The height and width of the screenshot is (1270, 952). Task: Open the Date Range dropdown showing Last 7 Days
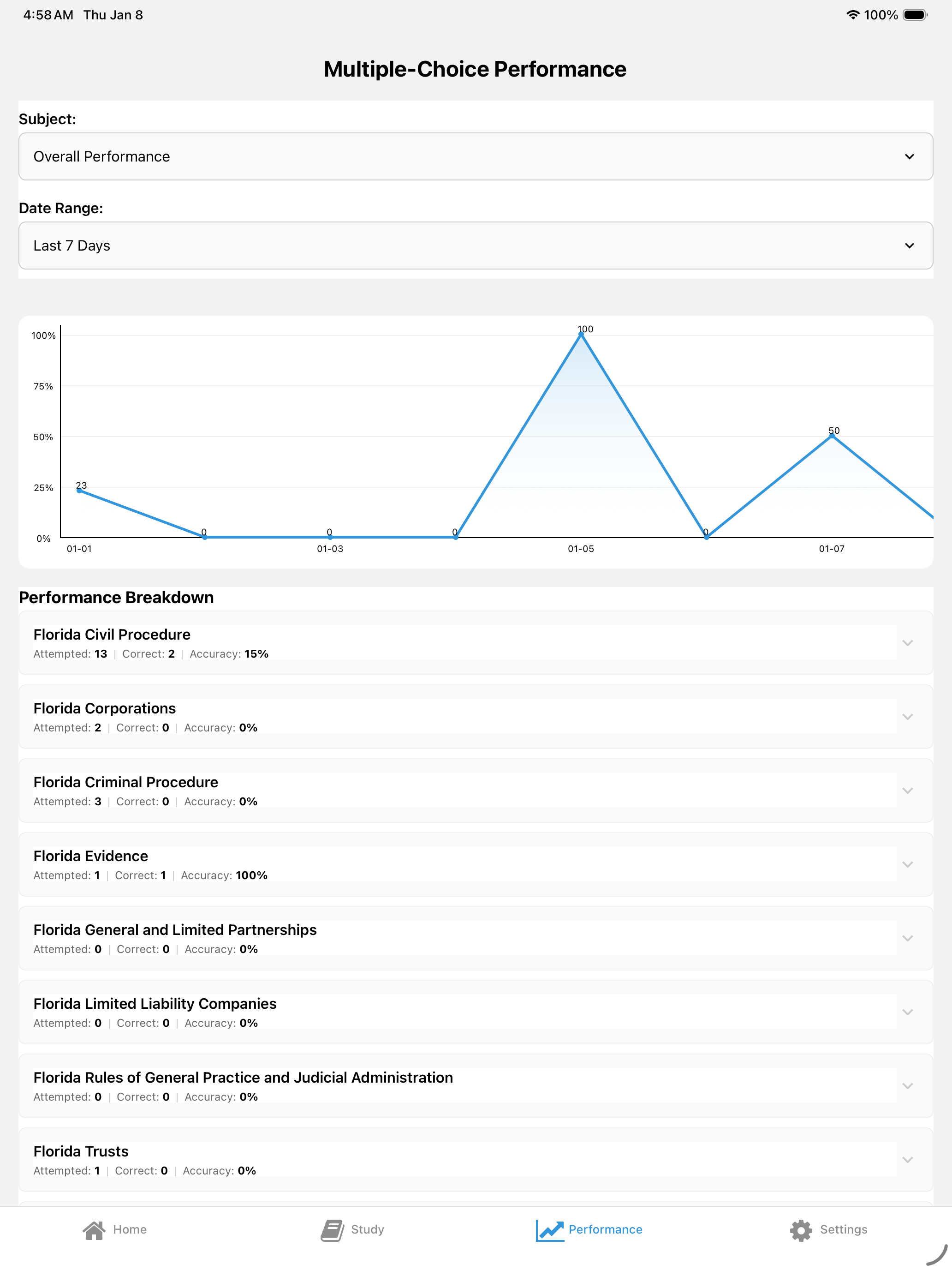click(x=476, y=245)
